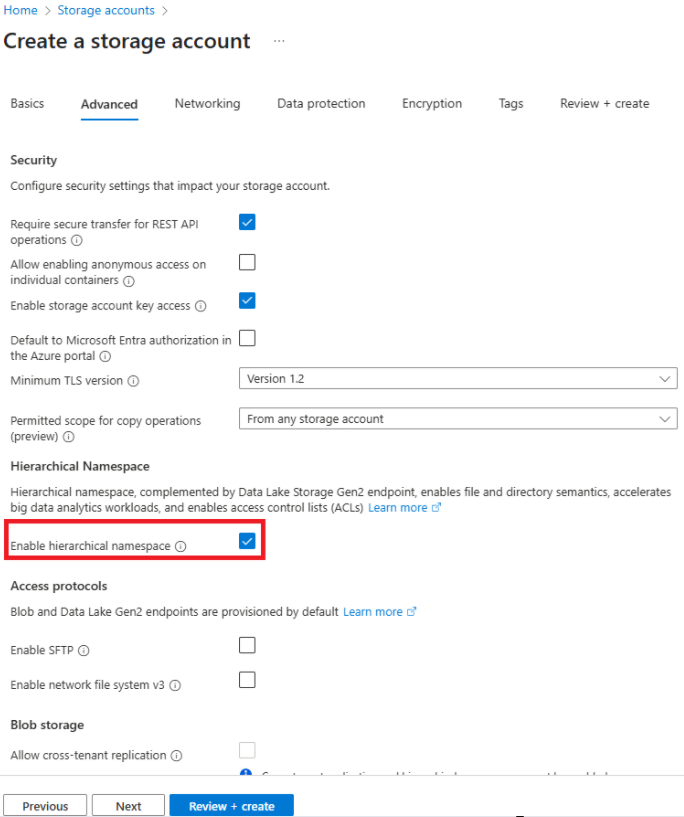Click info icon for hierarchical namespace option
This screenshot has width=684, height=817.
click(x=181, y=547)
